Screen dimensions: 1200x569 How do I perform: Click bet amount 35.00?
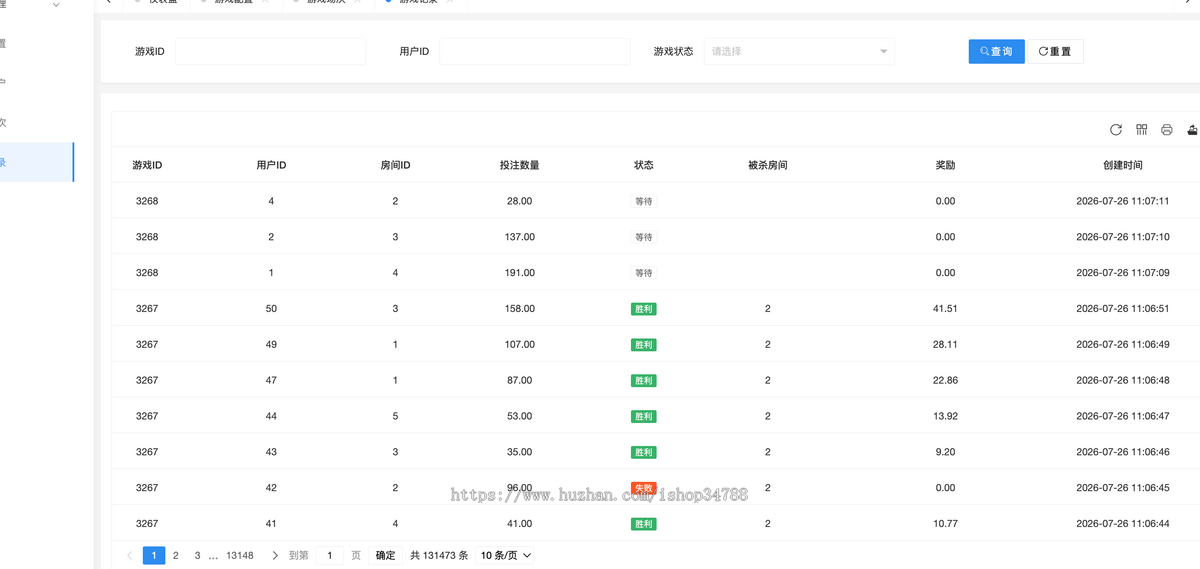coord(519,452)
